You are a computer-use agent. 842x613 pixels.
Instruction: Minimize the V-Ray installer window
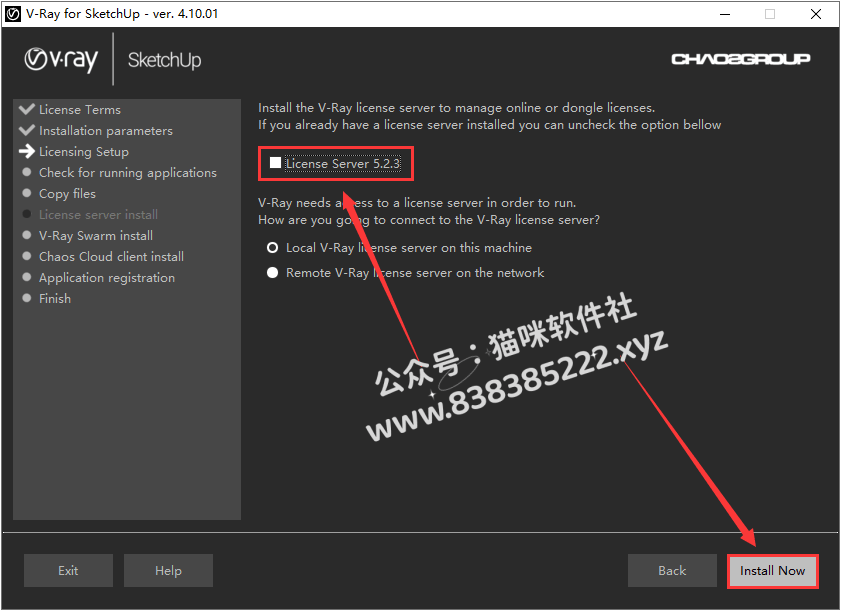coord(725,14)
